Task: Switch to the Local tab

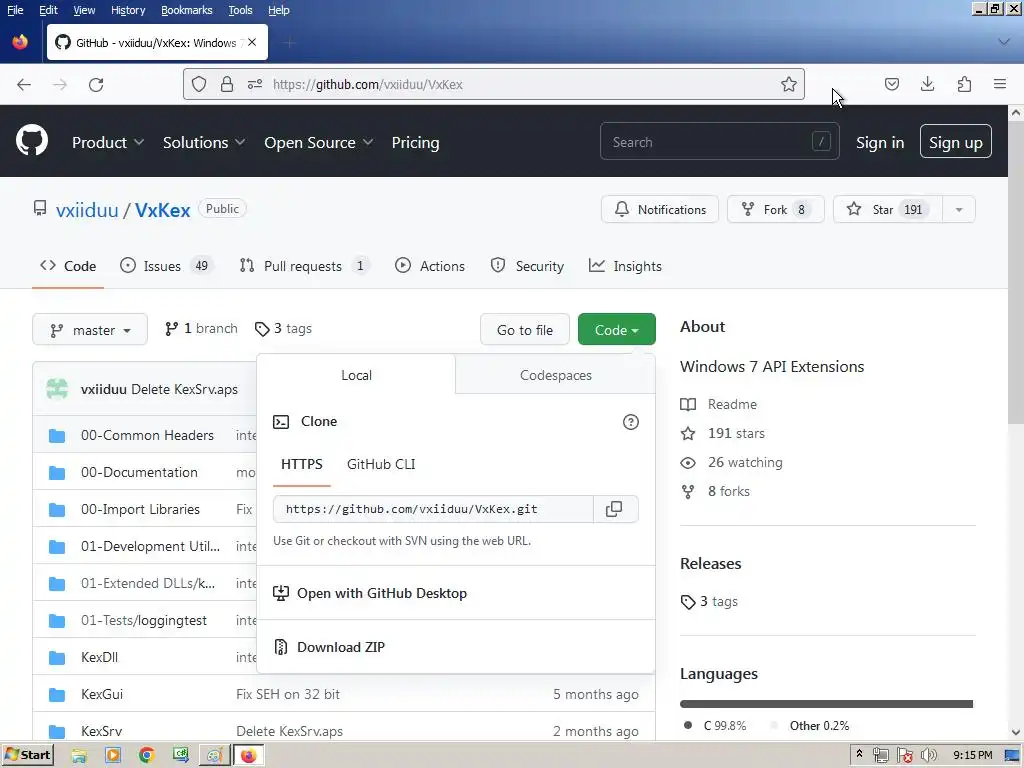Action: pos(356,375)
